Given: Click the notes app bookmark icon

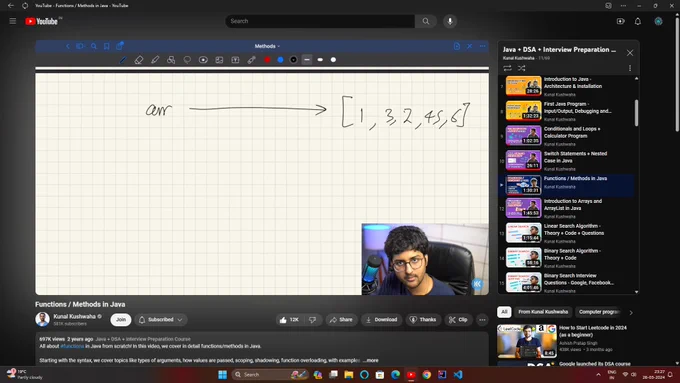Looking at the screenshot, I should pyautogui.click(x=107, y=46).
